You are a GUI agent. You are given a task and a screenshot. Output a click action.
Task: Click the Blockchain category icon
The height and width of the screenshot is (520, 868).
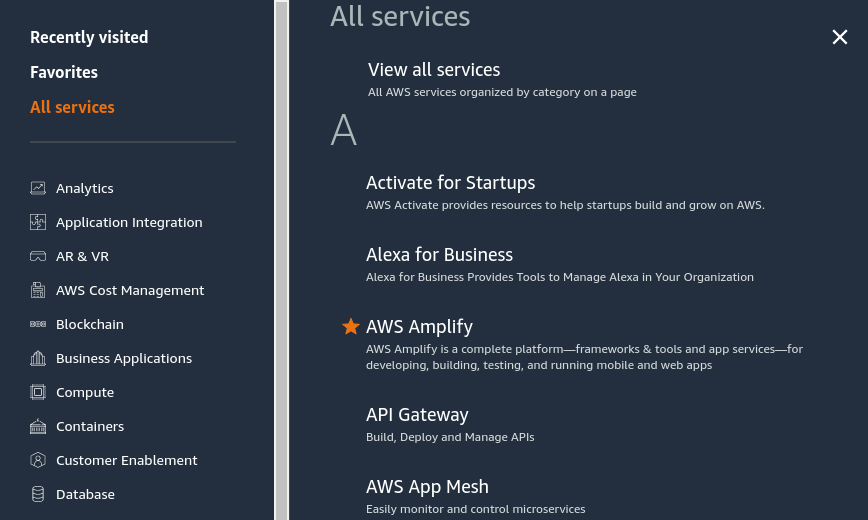tap(38, 324)
